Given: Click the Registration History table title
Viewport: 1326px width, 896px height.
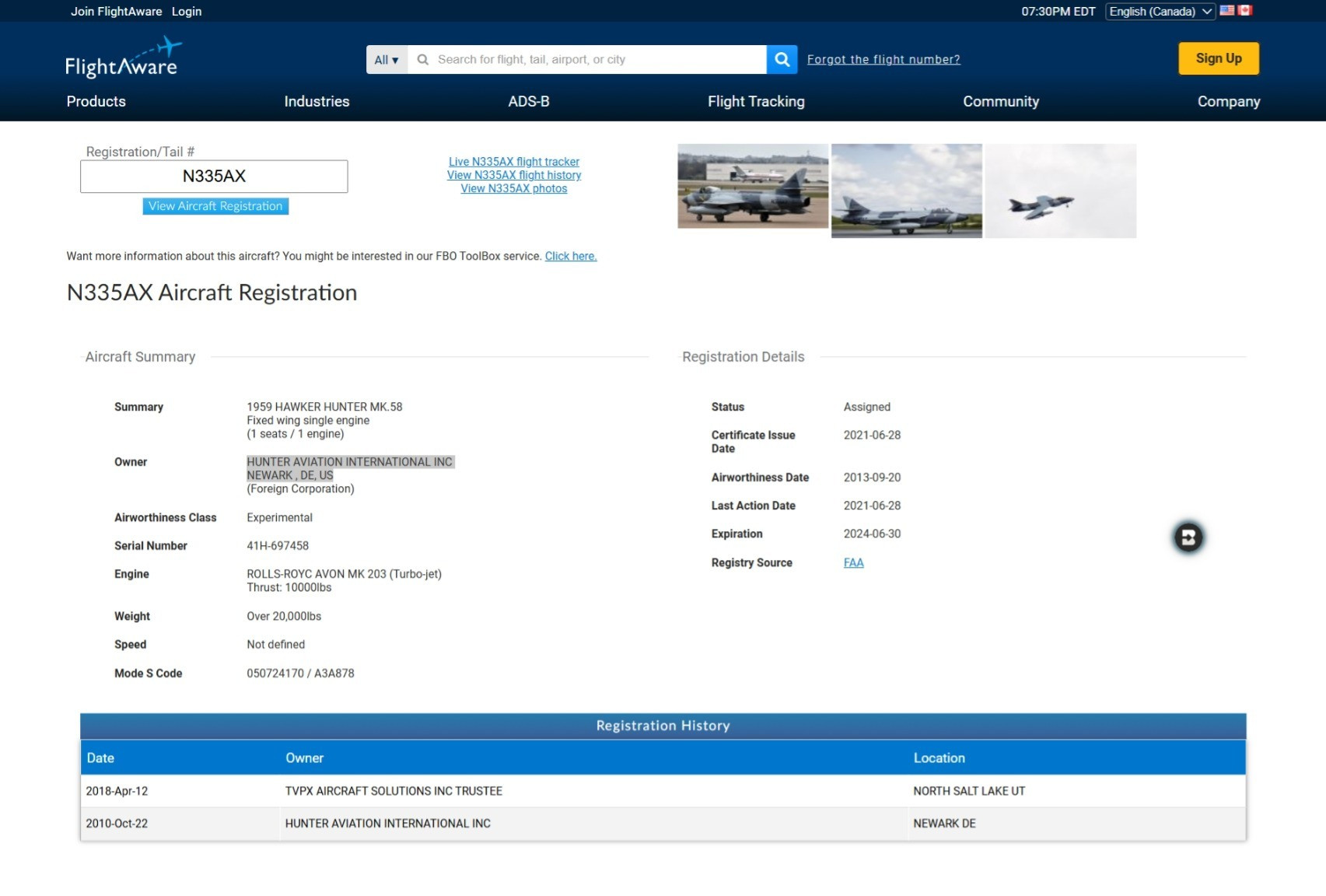Looking at the screenshot, I should click(663, 726).
